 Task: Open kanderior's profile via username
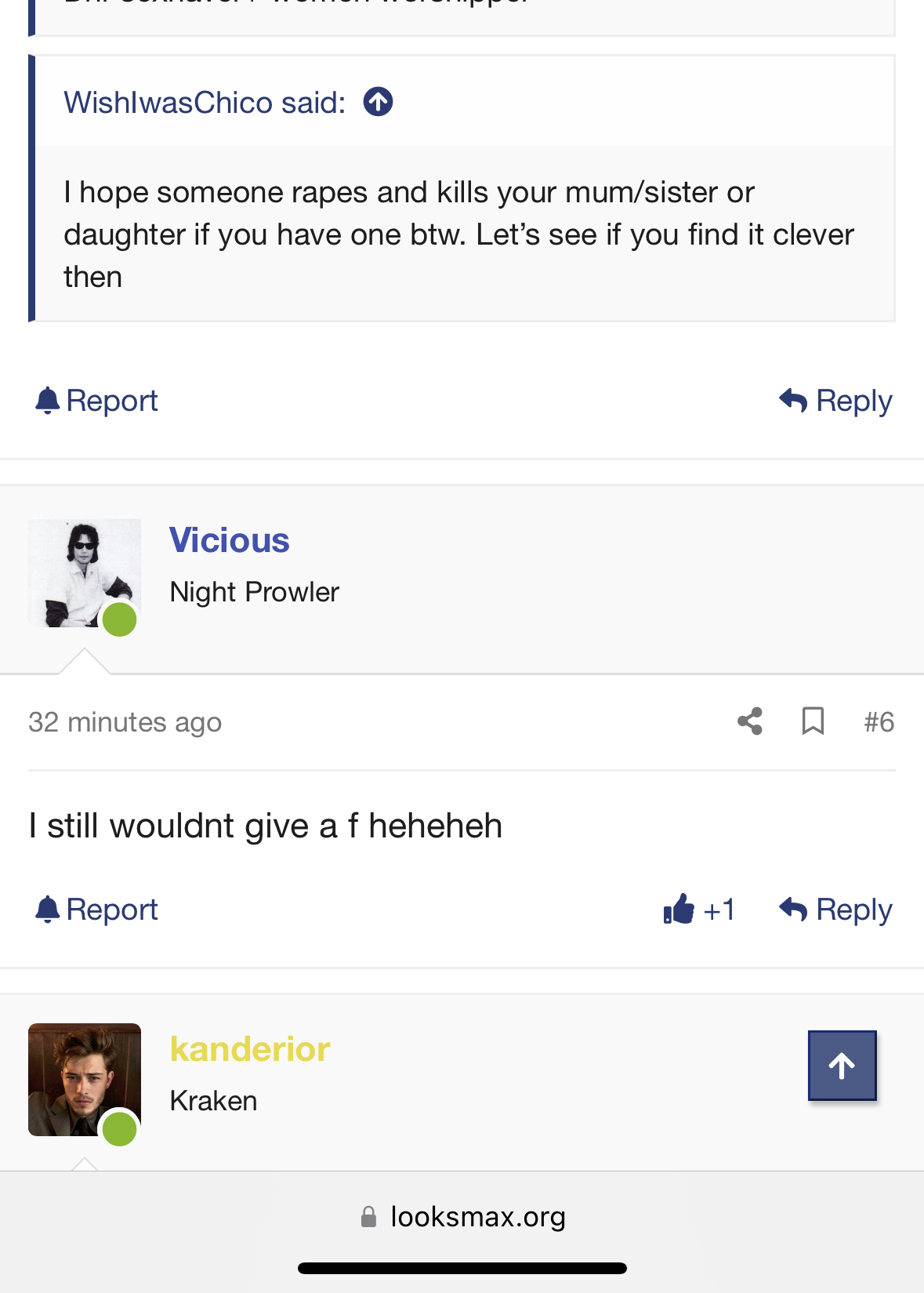(250, 1049)
